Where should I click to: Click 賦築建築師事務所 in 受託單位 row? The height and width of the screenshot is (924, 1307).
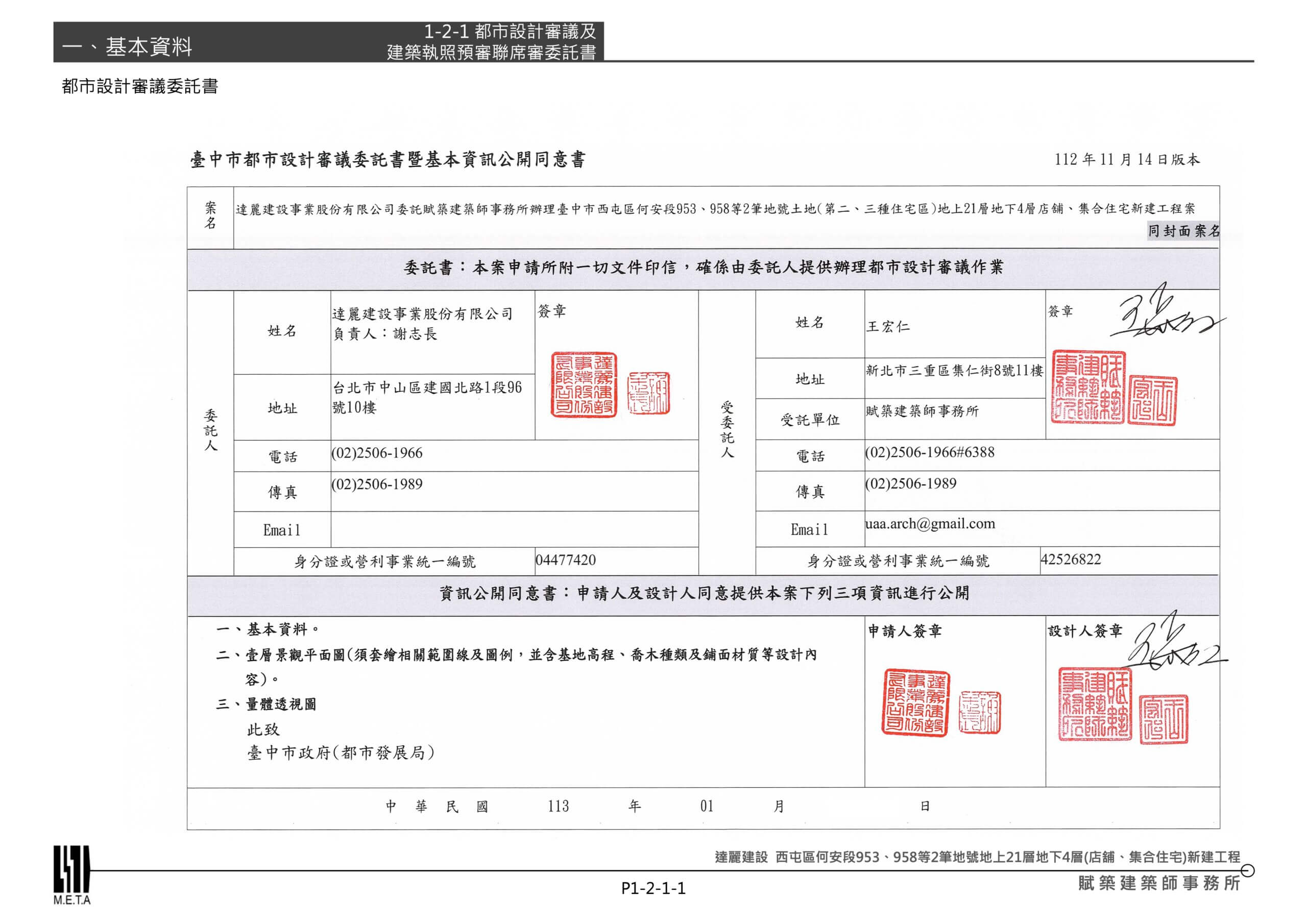[x=922, y=411]
